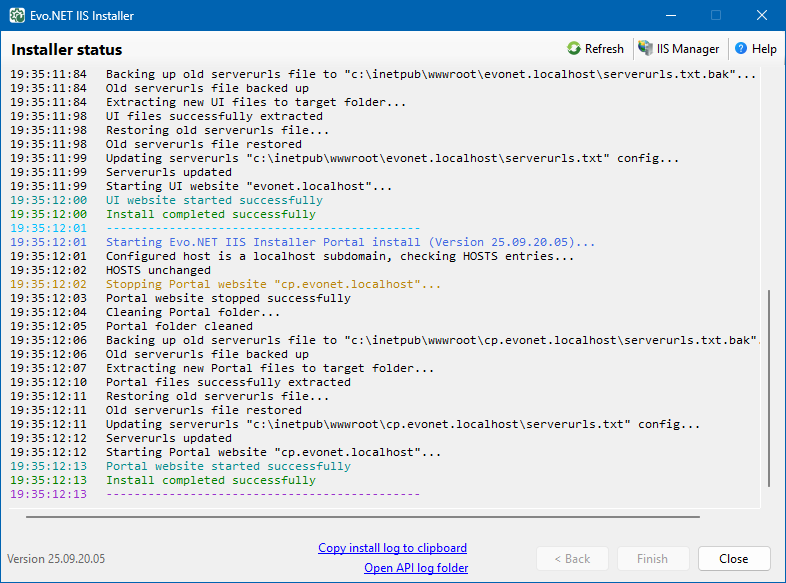Click the vertical scrollbar thumb of the log

point(769,390)
